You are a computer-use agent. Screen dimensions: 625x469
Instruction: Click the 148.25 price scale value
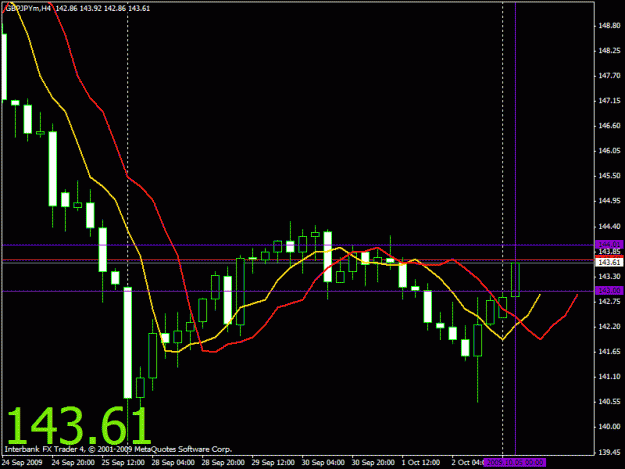(609, 51)
